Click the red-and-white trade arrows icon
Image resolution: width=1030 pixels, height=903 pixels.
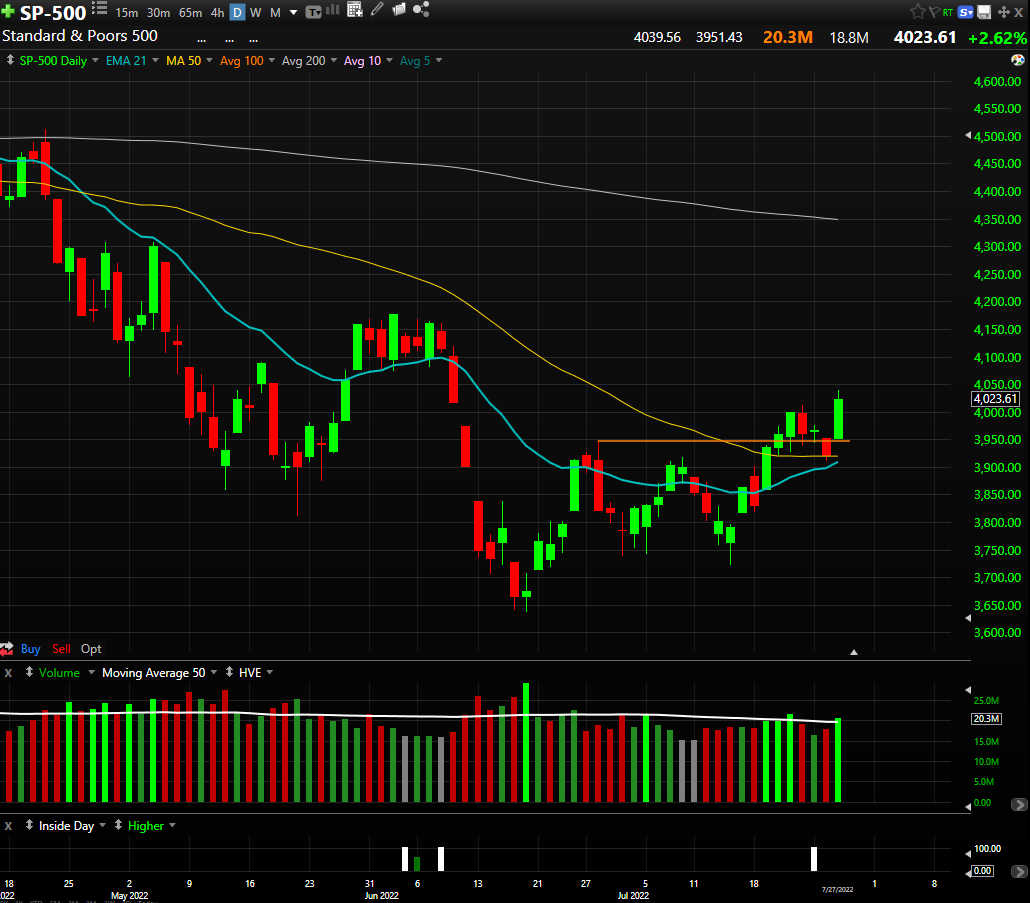tap(7, 649)
